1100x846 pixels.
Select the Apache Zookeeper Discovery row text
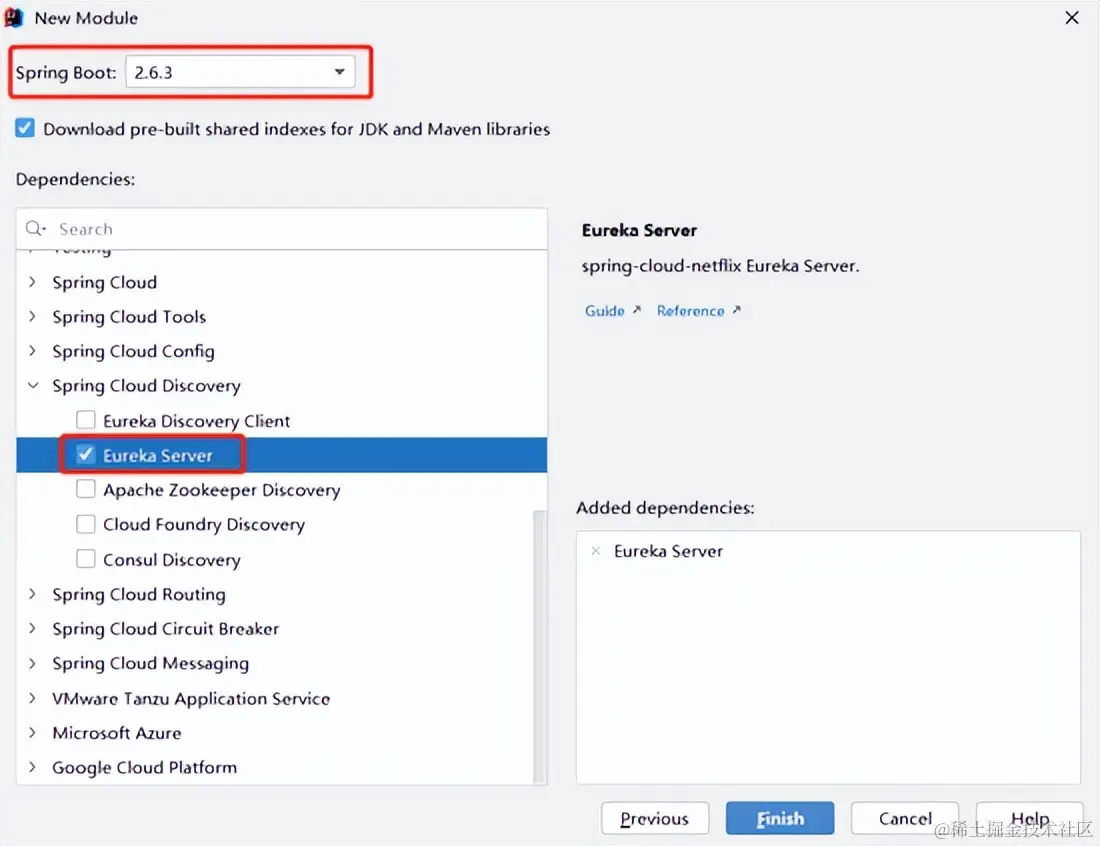(x=222, y=490)
